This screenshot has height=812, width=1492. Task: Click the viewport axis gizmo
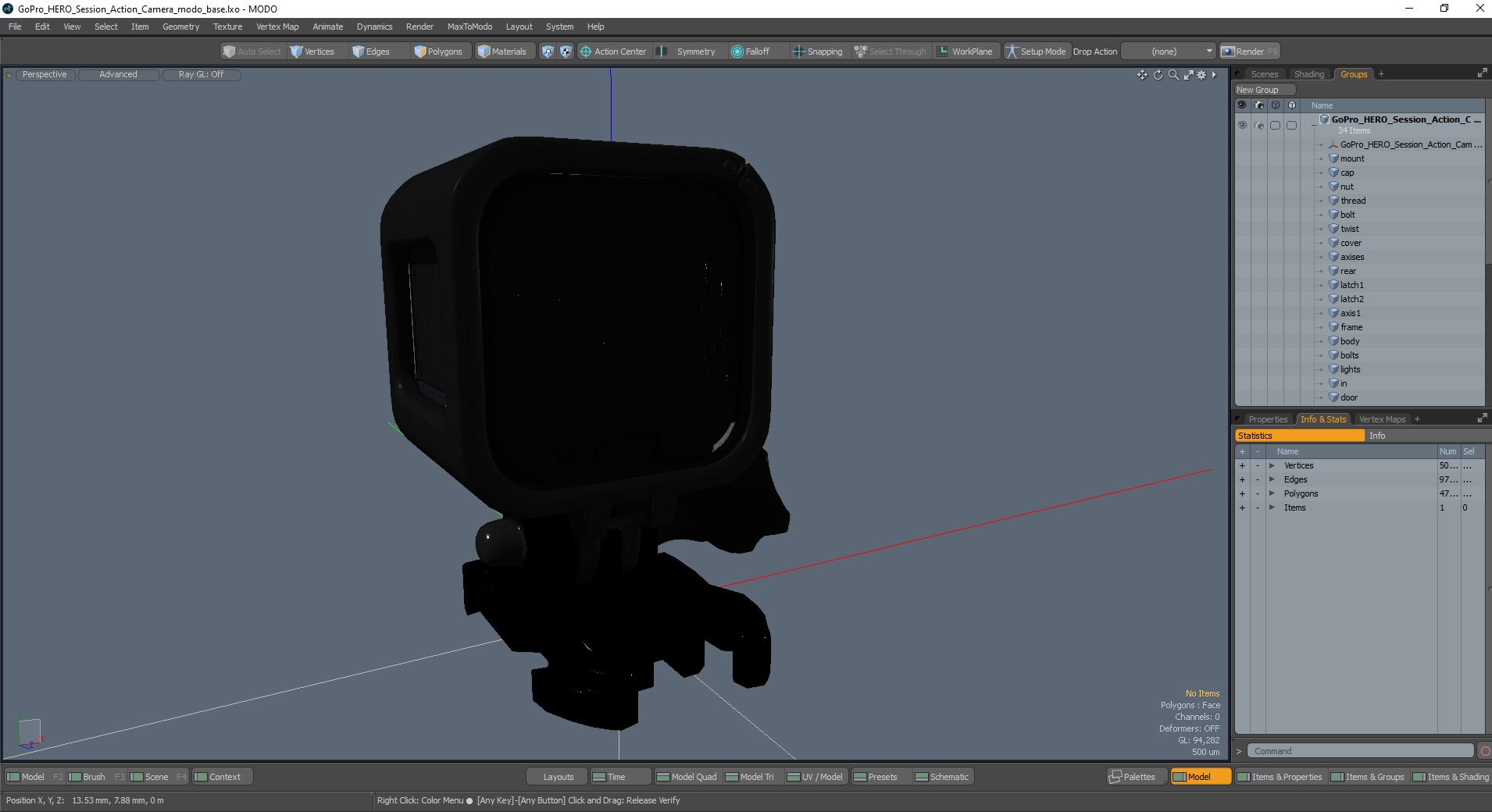point(30,733)
